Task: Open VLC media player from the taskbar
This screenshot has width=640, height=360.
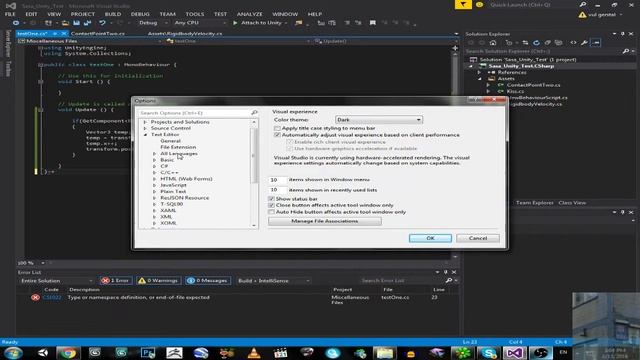Action: (x=253, y=353)
